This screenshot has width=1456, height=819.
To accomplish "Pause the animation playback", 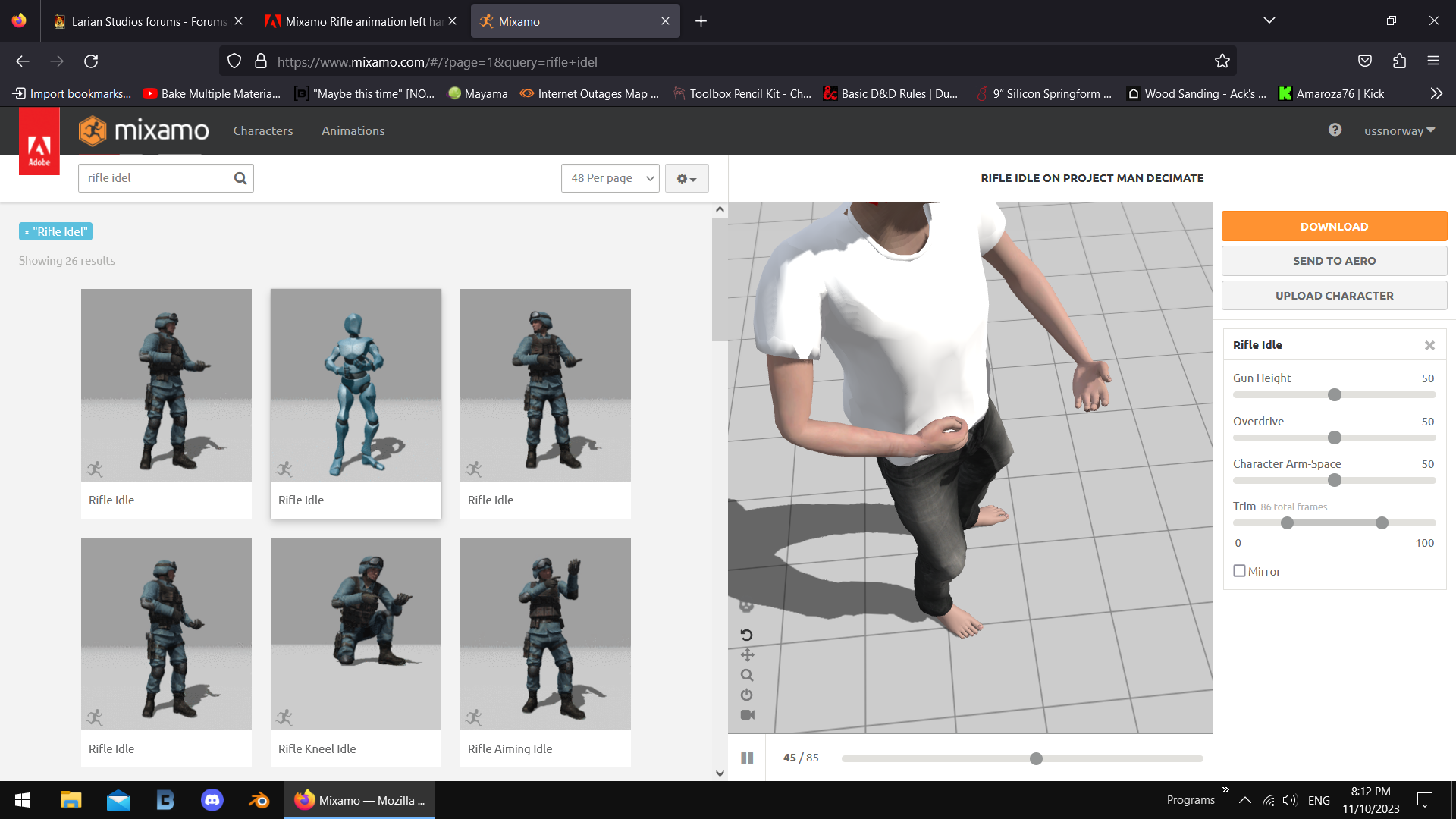I will click(747, 758).
